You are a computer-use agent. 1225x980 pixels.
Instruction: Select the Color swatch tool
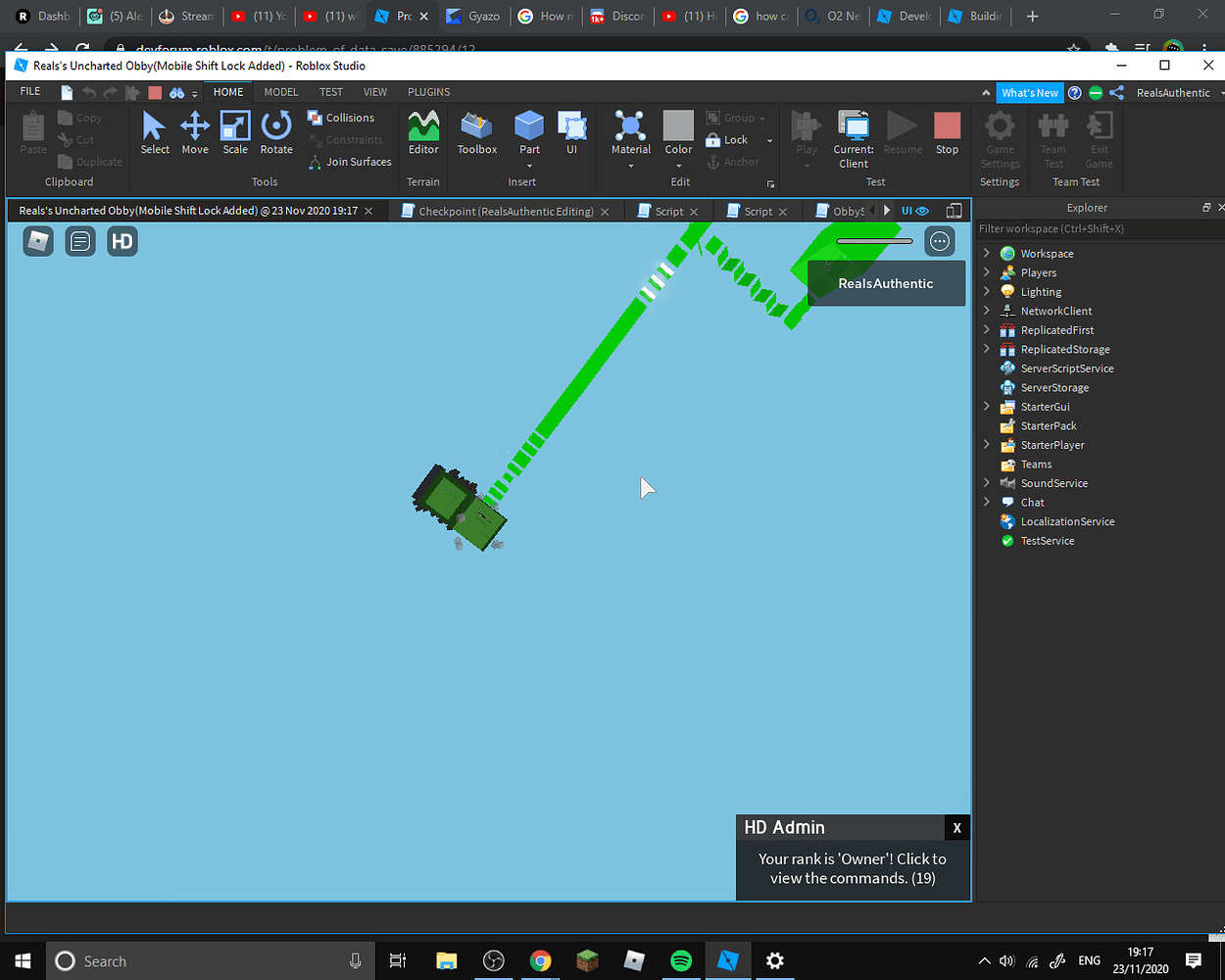pos(678,132)
